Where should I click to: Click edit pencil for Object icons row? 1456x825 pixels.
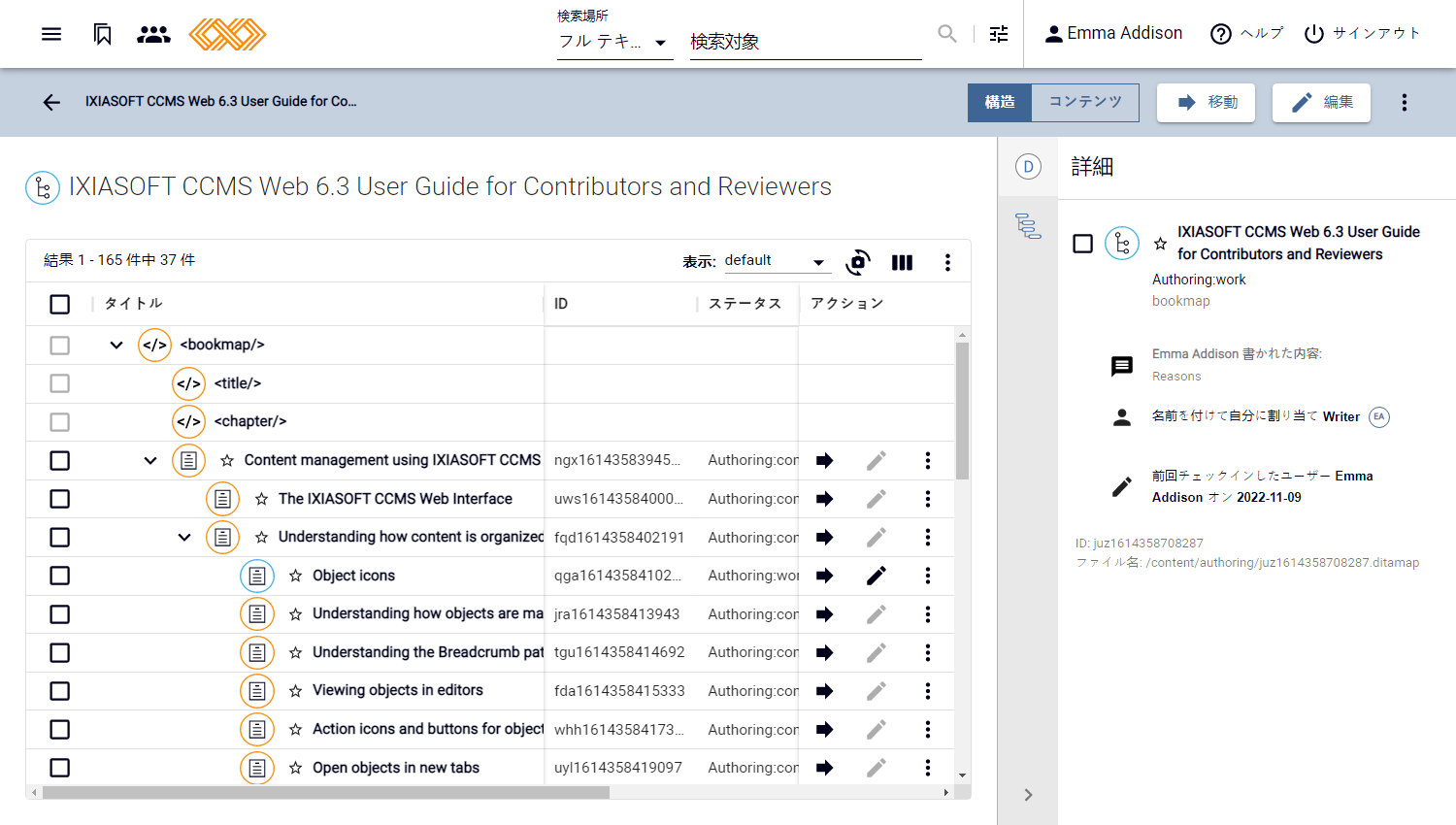pos(876,576)
